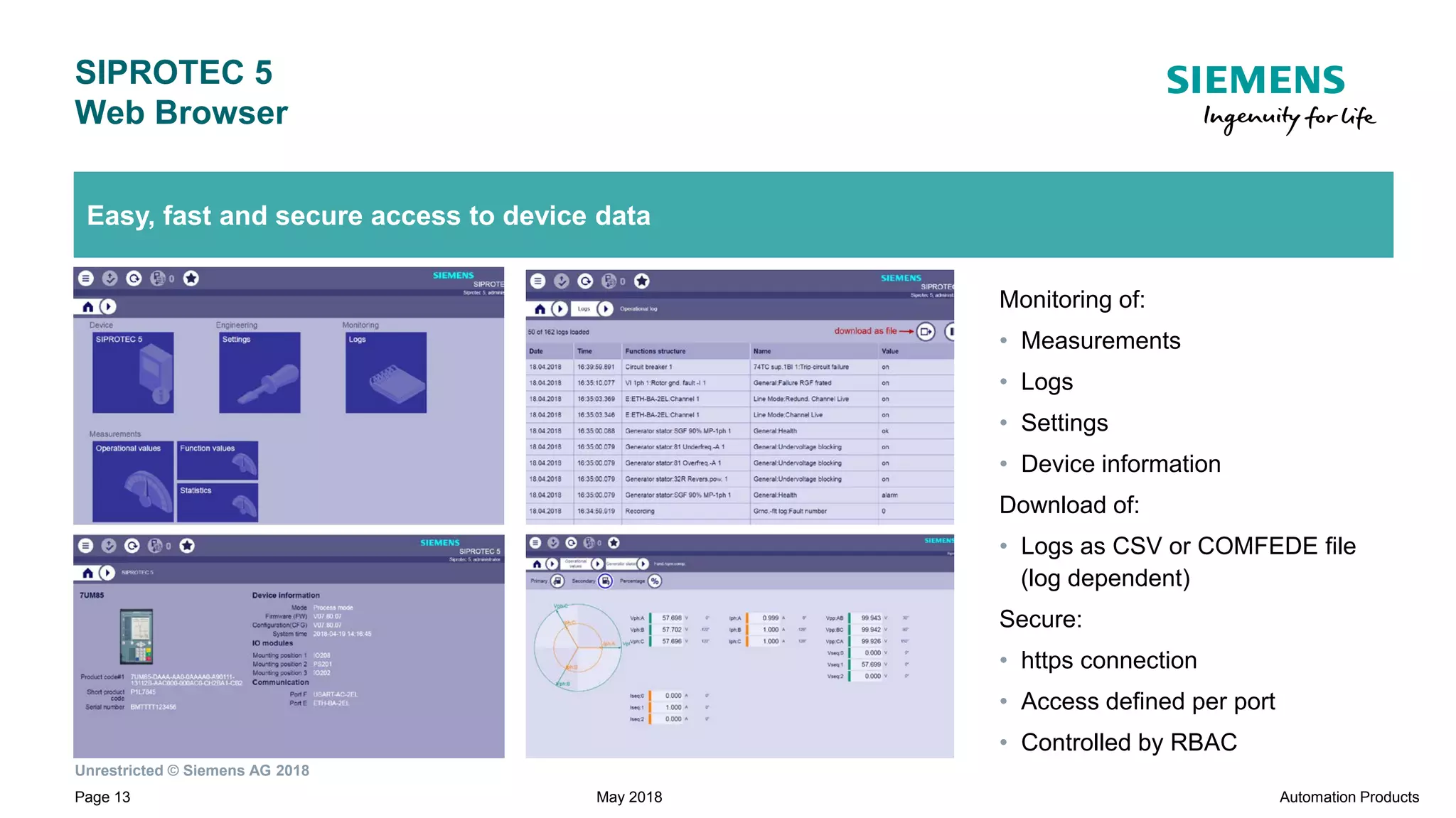1456x818 pixels.
Task: Click home icon in the Operational log screen
Action: [x=540, y=309]
